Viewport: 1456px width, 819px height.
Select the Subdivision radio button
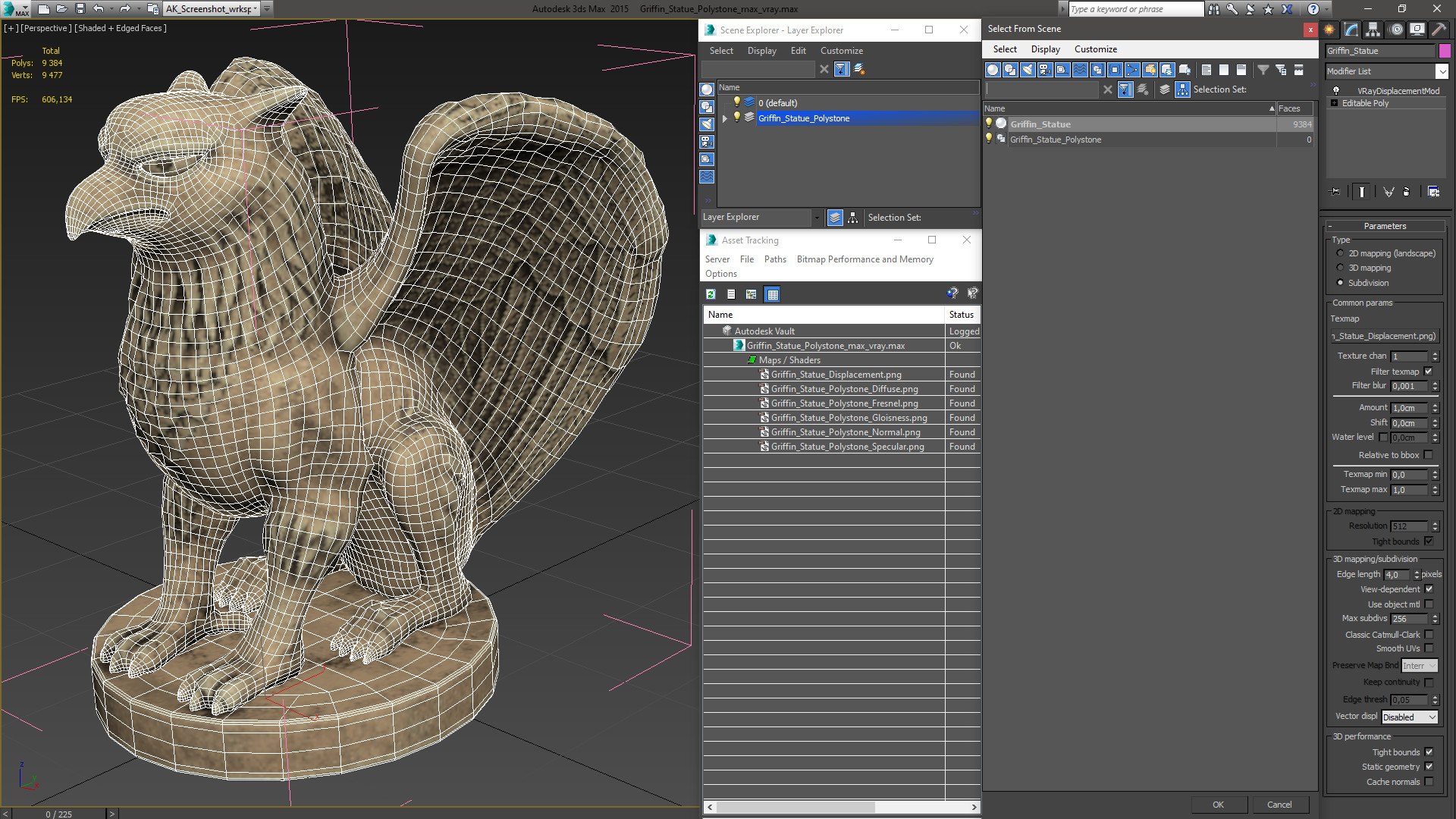(x=1340, y=283)
